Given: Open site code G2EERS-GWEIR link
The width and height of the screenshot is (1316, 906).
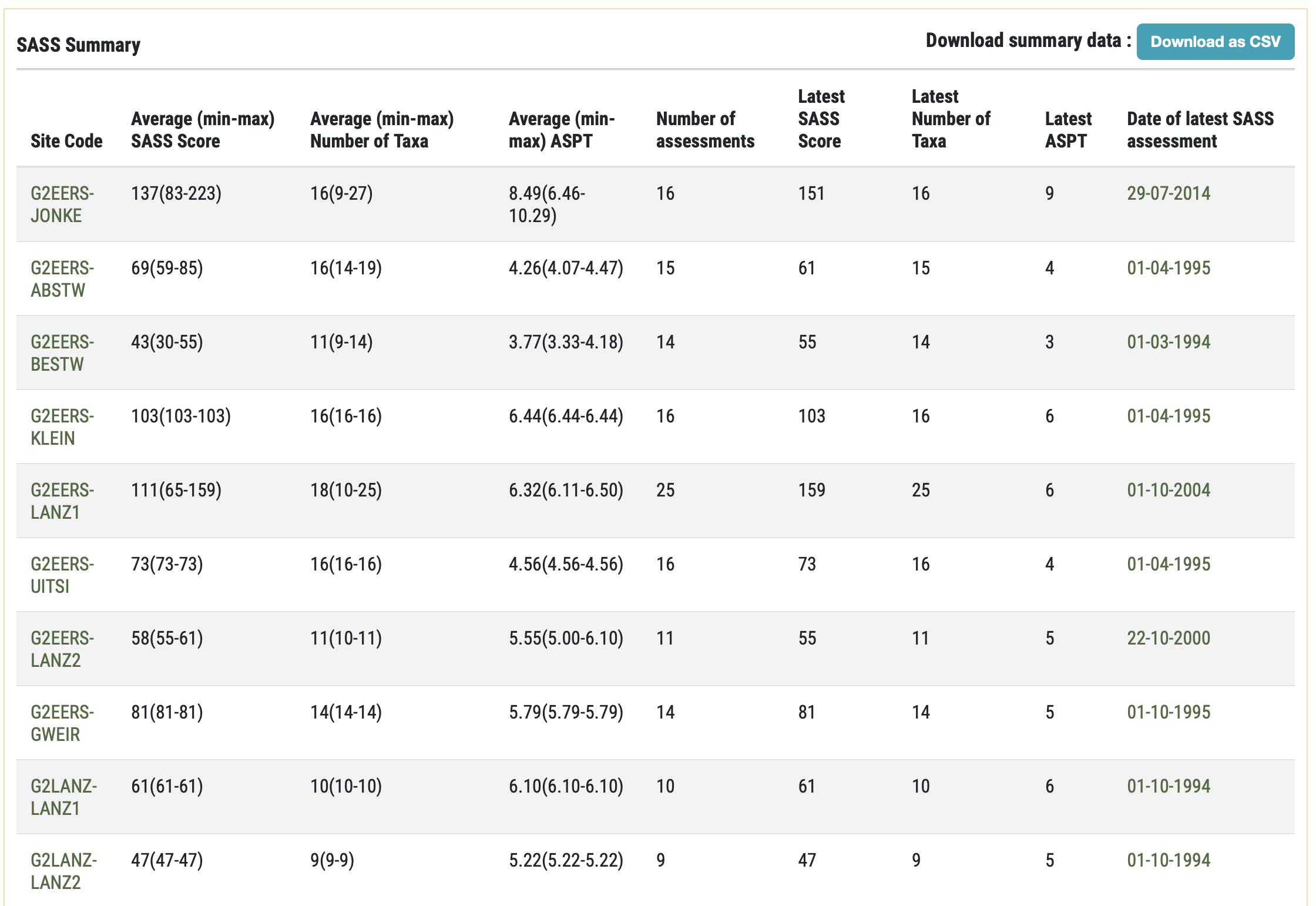Looking at the screenshot, I should click(62, 723).
